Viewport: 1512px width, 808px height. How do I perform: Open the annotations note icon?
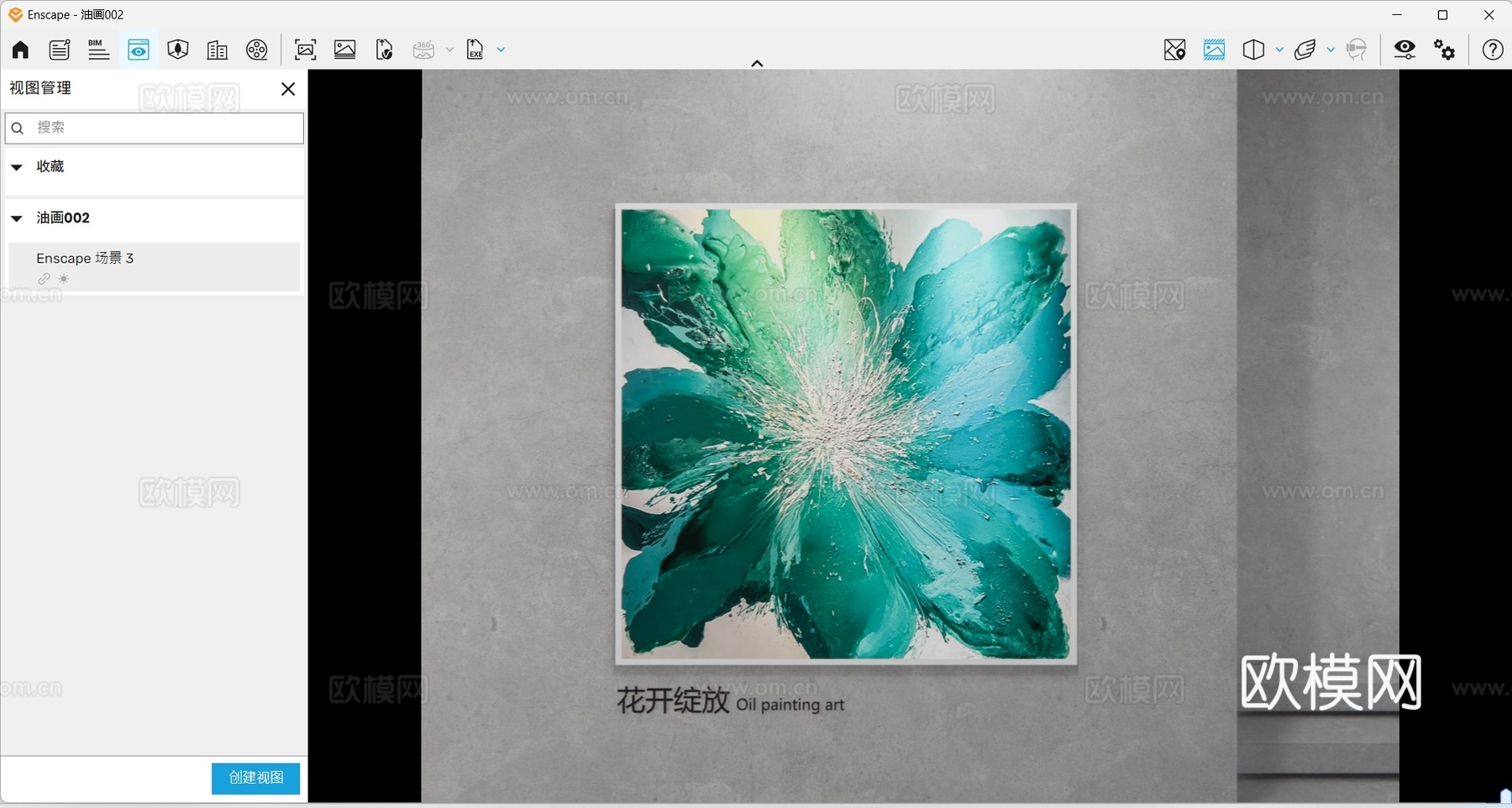(x=59, y=50)
